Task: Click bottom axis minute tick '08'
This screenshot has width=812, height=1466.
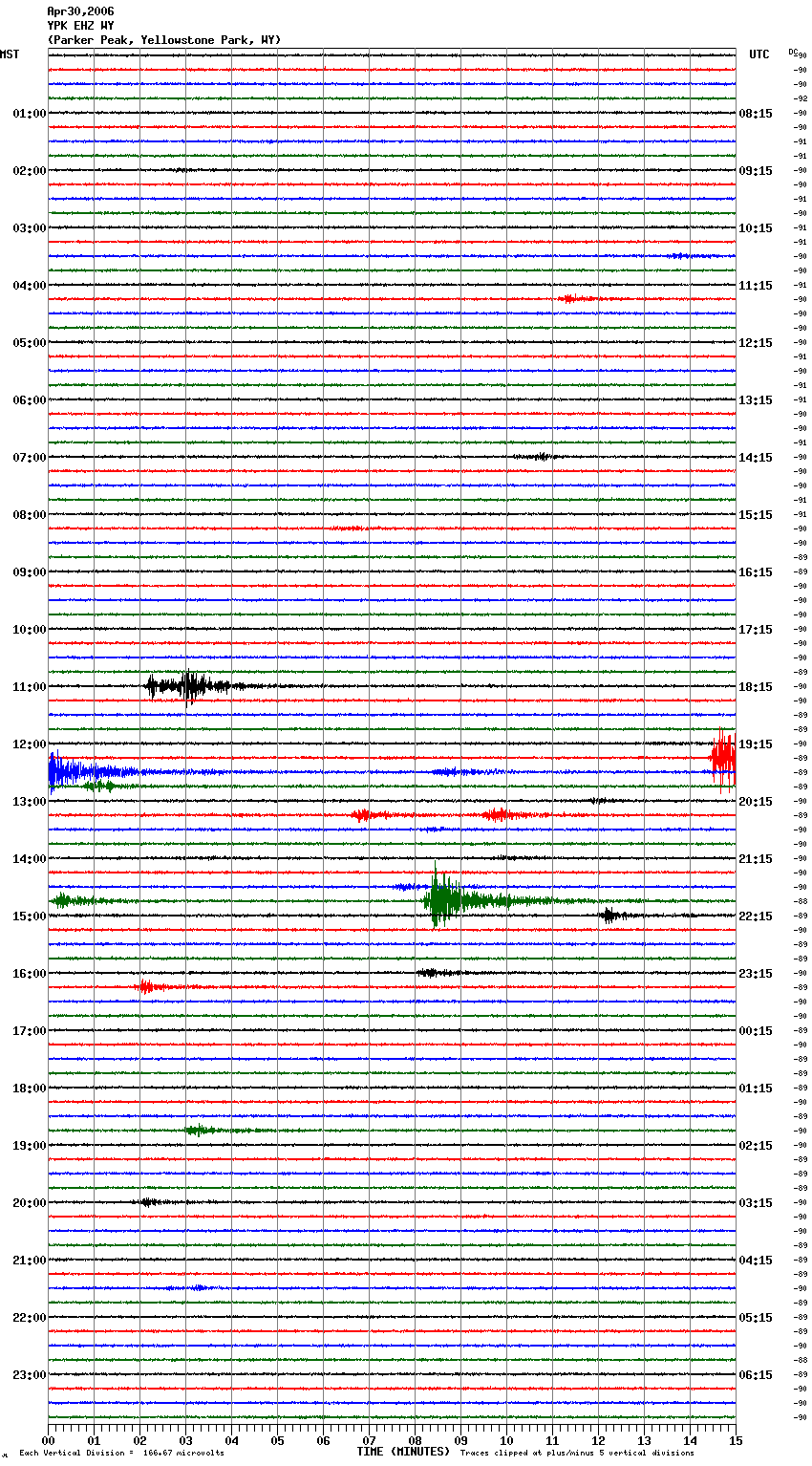Action: (x=415, y=1440)
